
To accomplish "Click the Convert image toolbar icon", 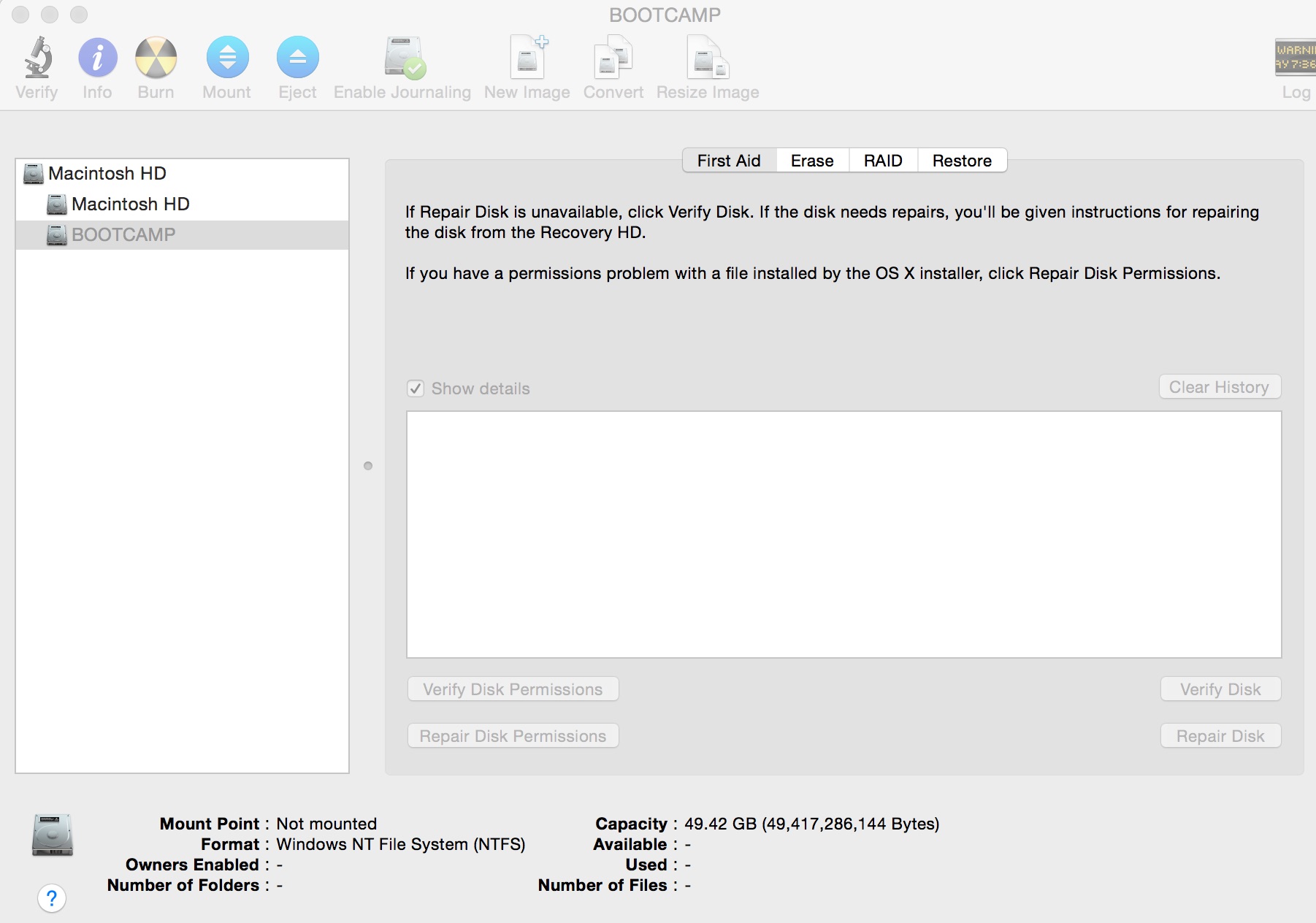I will pyautogui.click(x=613, y=58).
